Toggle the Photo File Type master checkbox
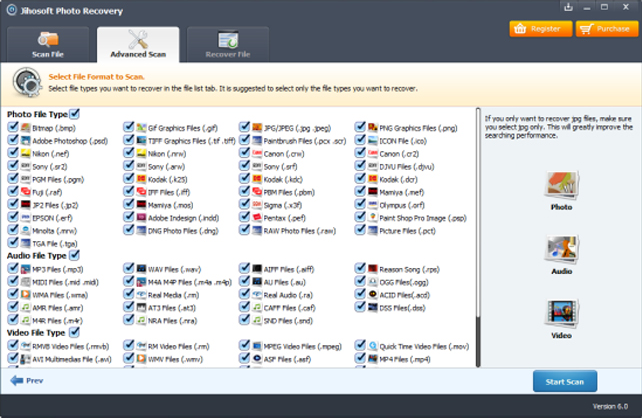The width and height of the screenshot is (642, 418). [x=74, y=115]
